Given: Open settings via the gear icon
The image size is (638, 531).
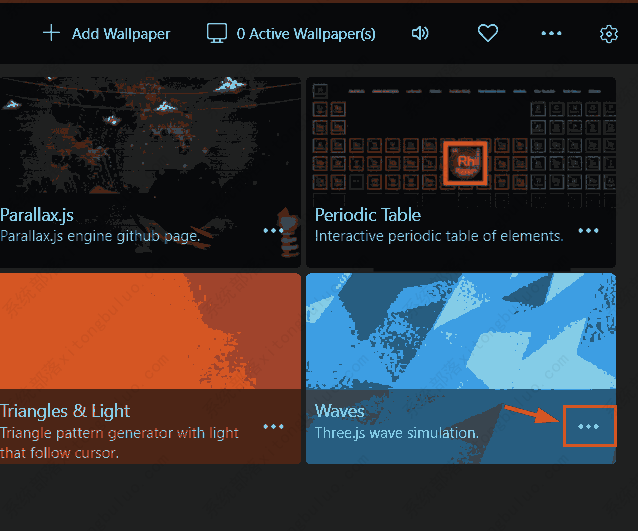Looking at the screenshot, I should 609,34.
